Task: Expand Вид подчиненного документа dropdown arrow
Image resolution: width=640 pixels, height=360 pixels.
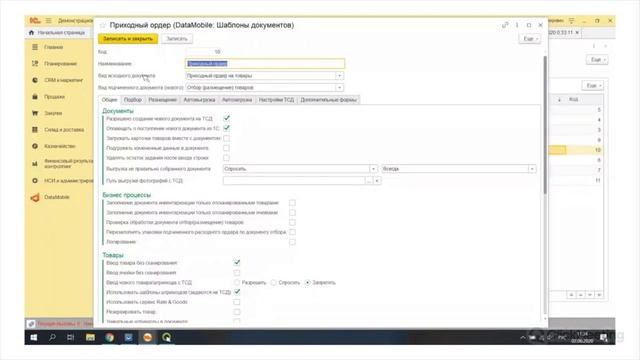Action: pos(339,88)
